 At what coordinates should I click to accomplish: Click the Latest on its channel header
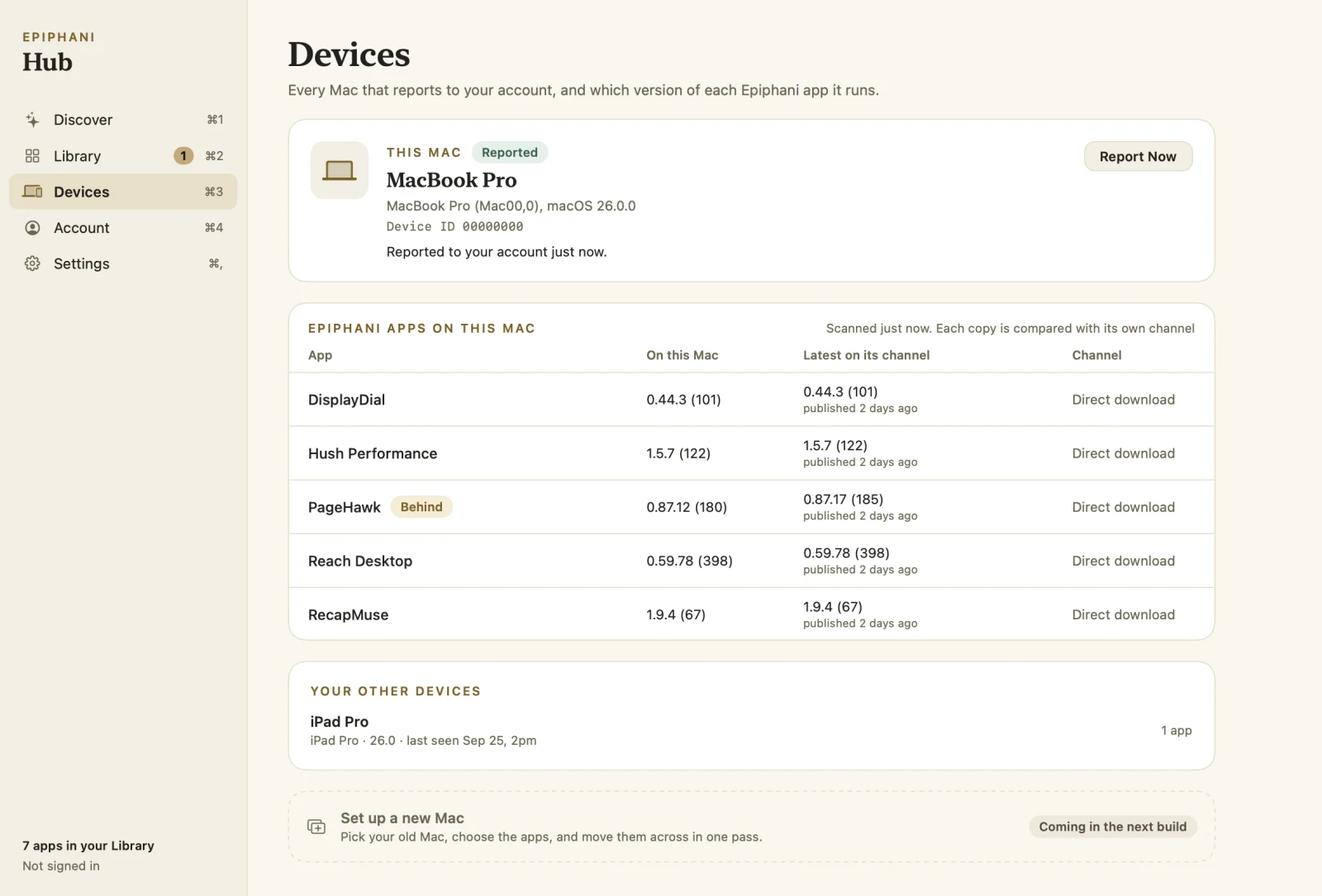pyautogui.click(x=866, y=355)
